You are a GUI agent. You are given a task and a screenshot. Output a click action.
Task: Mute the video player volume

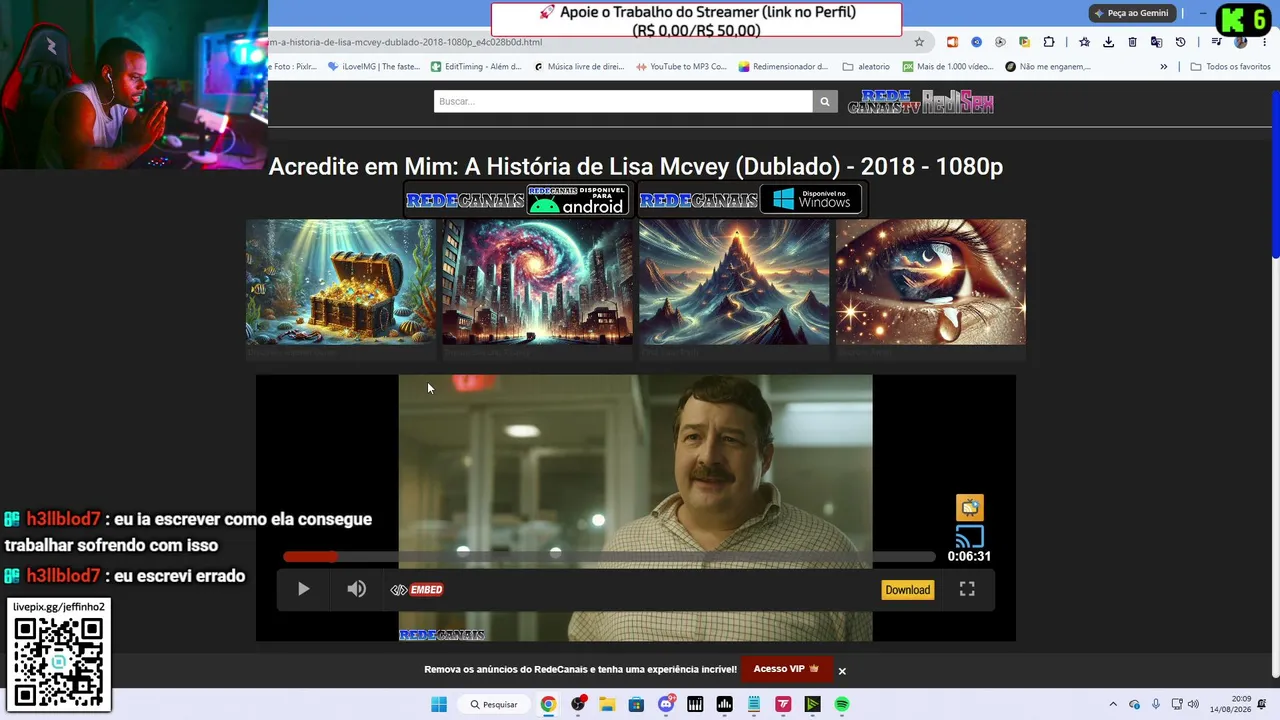pyautogui.click(x=356, y=589)
